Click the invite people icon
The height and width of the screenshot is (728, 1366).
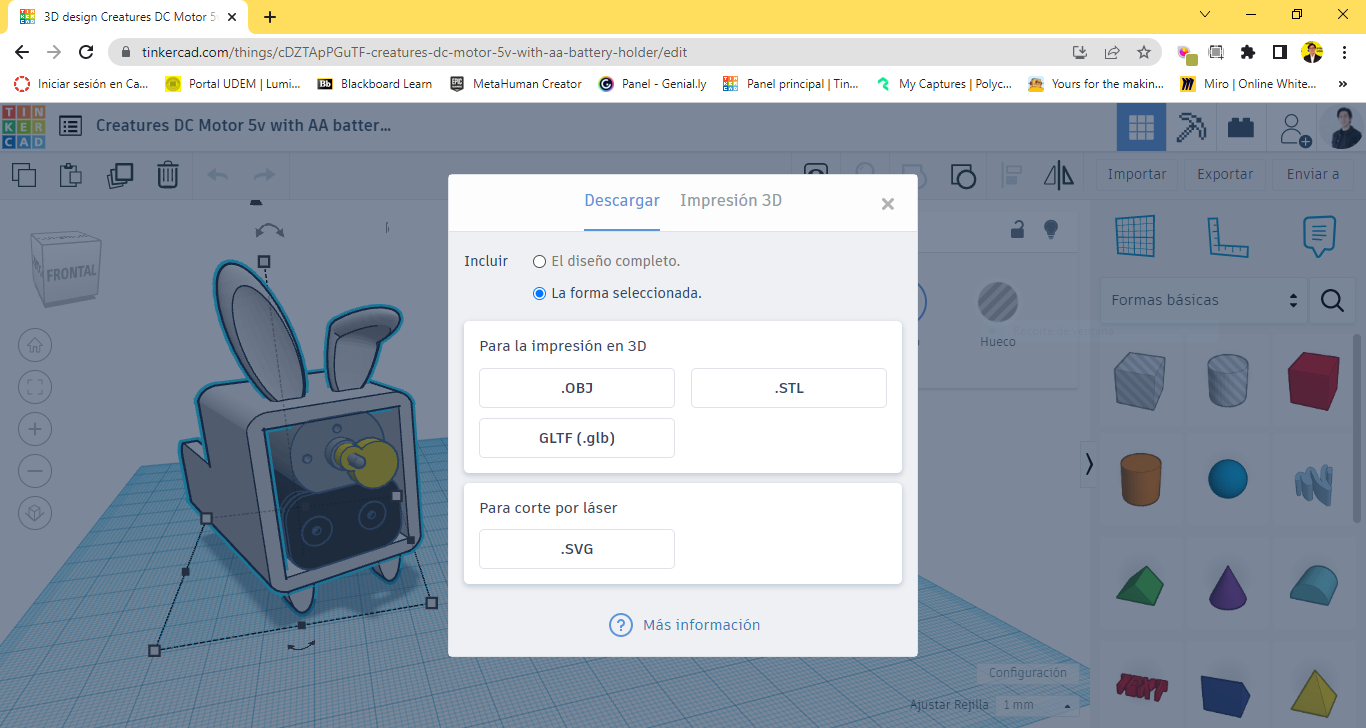coord(1295,128)
